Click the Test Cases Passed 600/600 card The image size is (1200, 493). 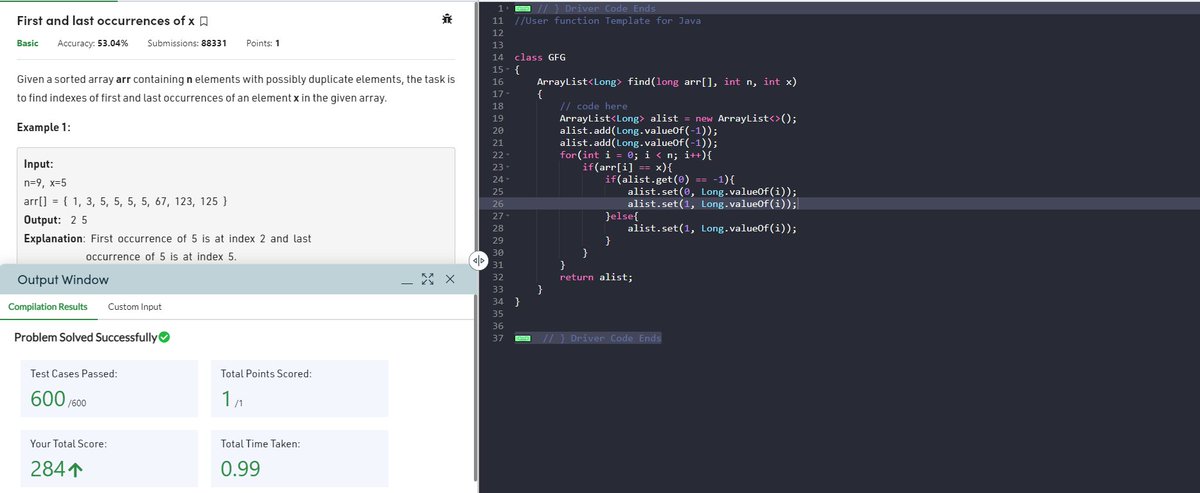point(108,390)
